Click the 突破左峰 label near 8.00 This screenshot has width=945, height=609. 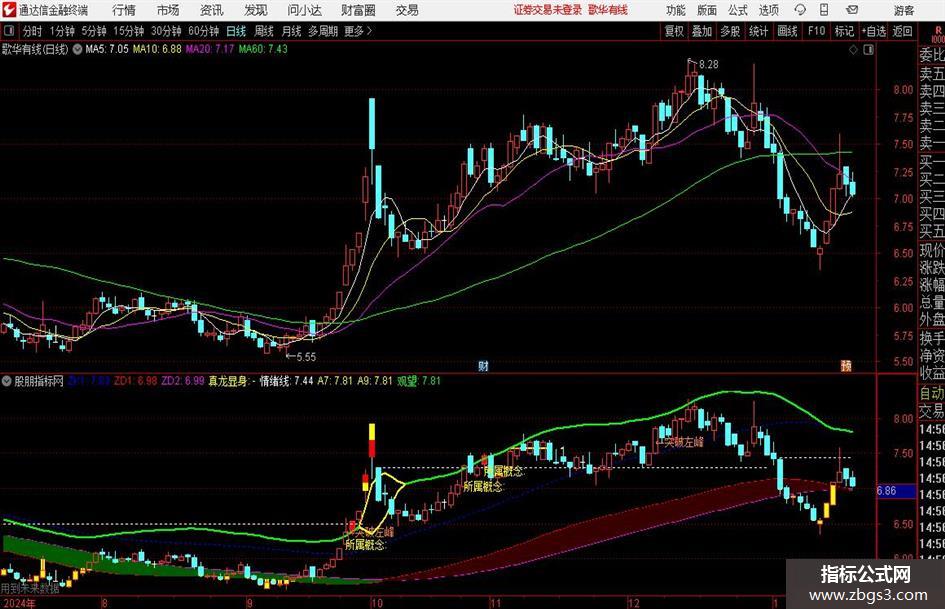pyautogui.click(x=683, y=441)
